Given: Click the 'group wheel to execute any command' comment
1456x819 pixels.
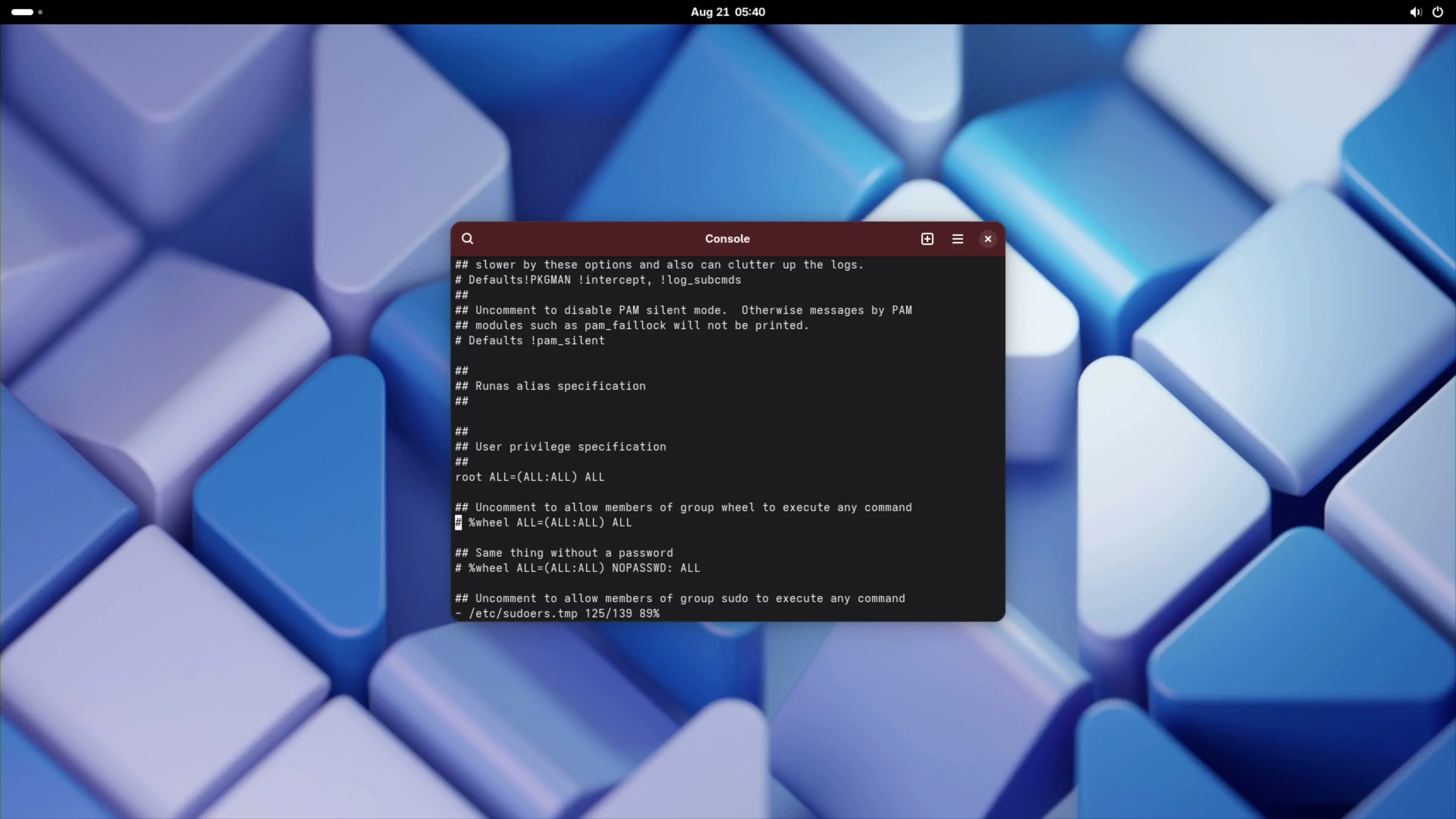Looking at the screenshot, I should [683, 508].
